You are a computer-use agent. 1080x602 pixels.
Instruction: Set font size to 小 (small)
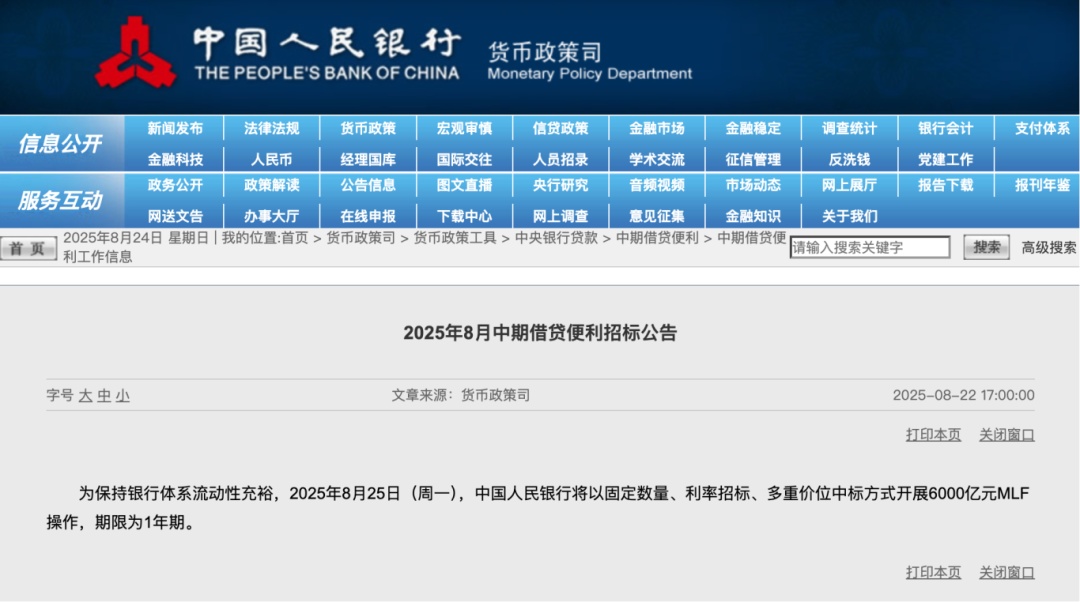tap(122, 396)
